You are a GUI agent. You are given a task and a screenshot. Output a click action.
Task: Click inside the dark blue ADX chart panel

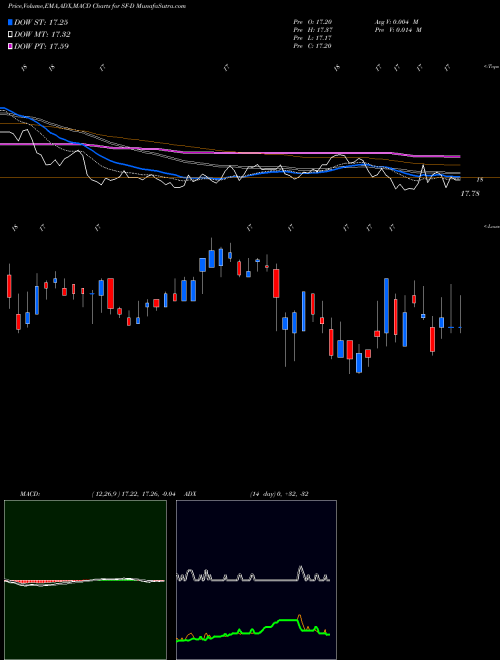click(256, 580)
